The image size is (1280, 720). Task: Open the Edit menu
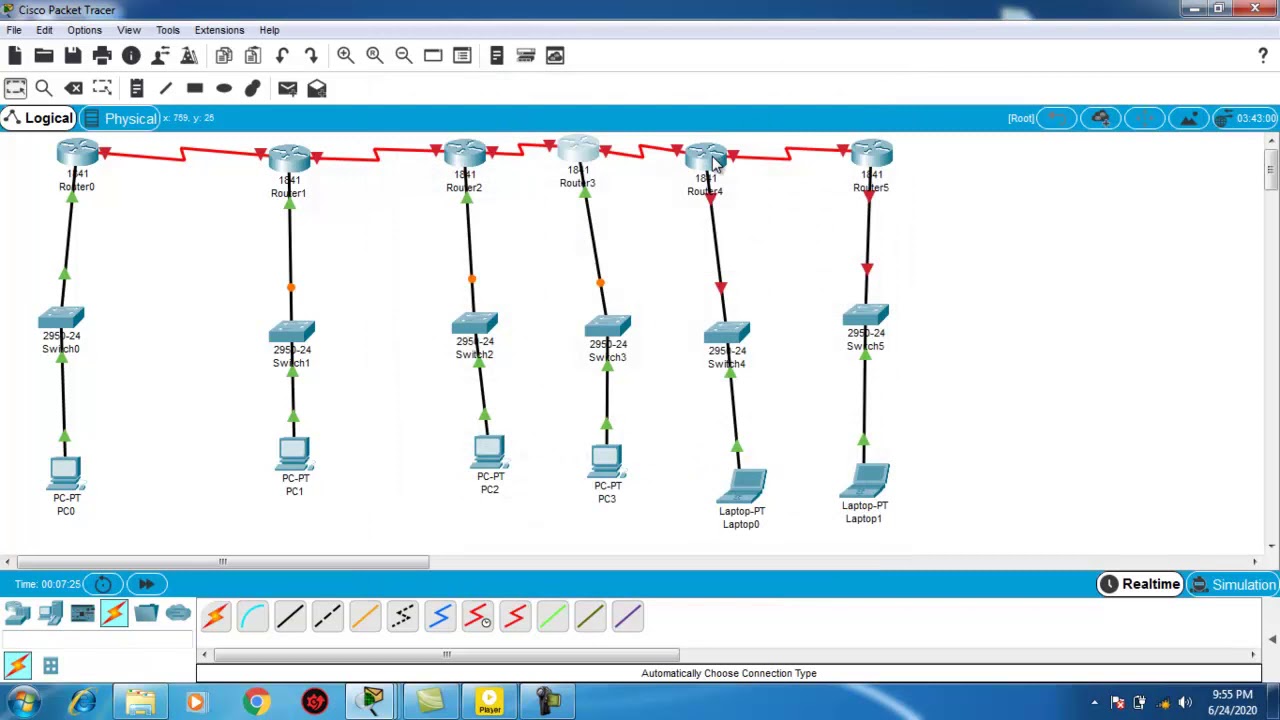44,30
